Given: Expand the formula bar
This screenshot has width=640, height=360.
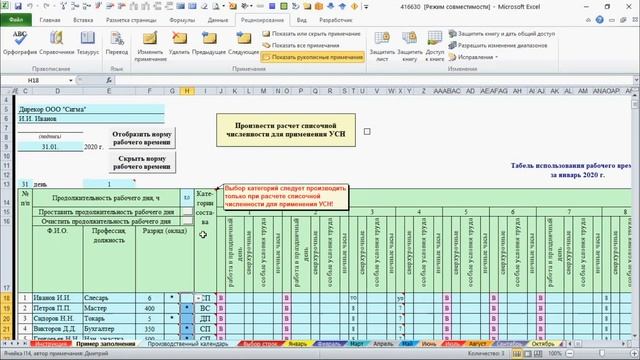Looking at the screenshot, I should 636,80.
